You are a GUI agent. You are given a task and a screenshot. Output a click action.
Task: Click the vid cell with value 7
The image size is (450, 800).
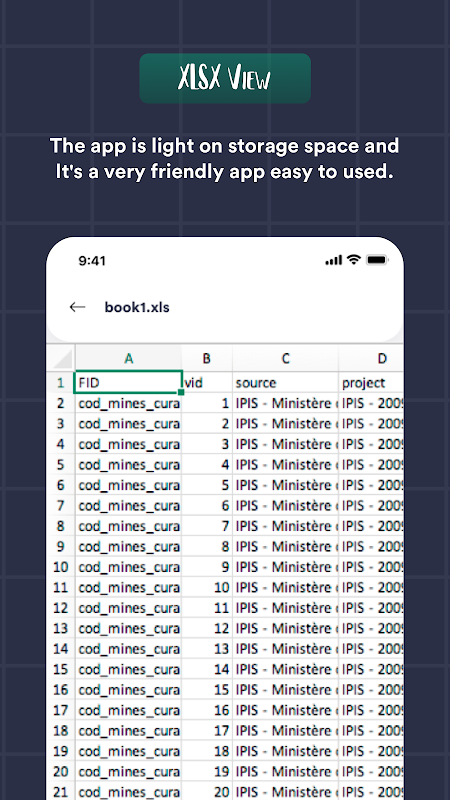207,526
